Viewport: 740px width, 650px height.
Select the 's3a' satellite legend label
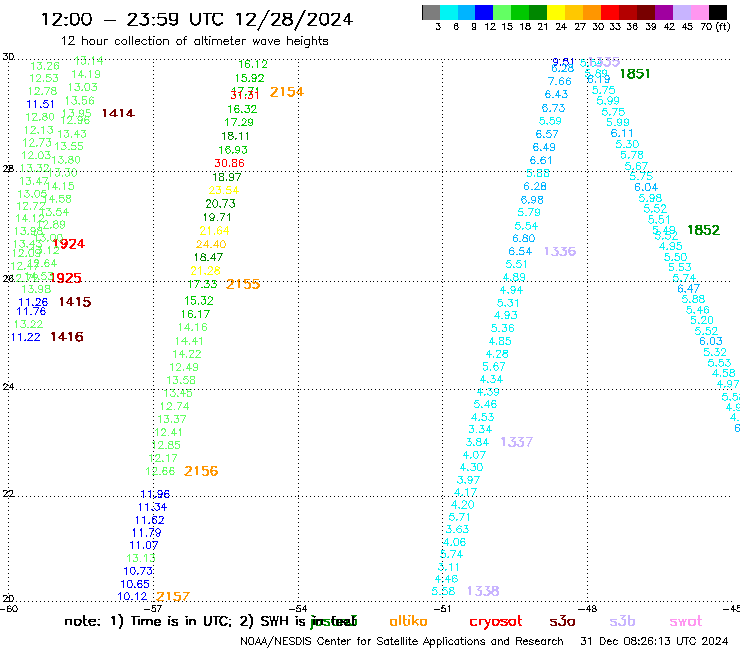click(562, 621)
